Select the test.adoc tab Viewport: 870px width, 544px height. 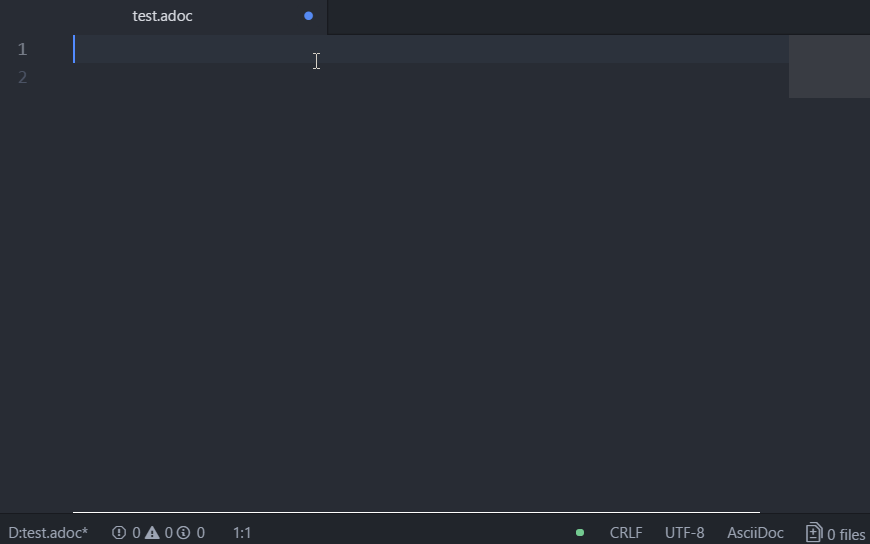[x=163, y=16]
